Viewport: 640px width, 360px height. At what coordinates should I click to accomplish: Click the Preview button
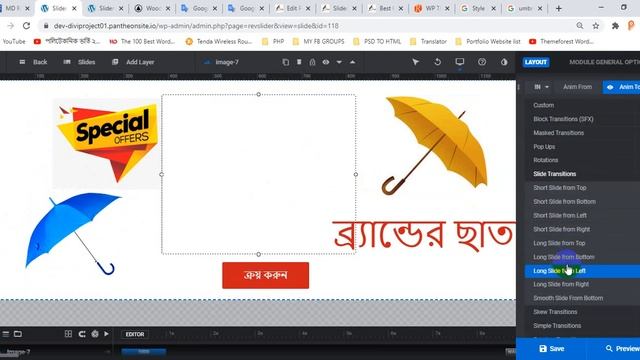click(622, 349)
